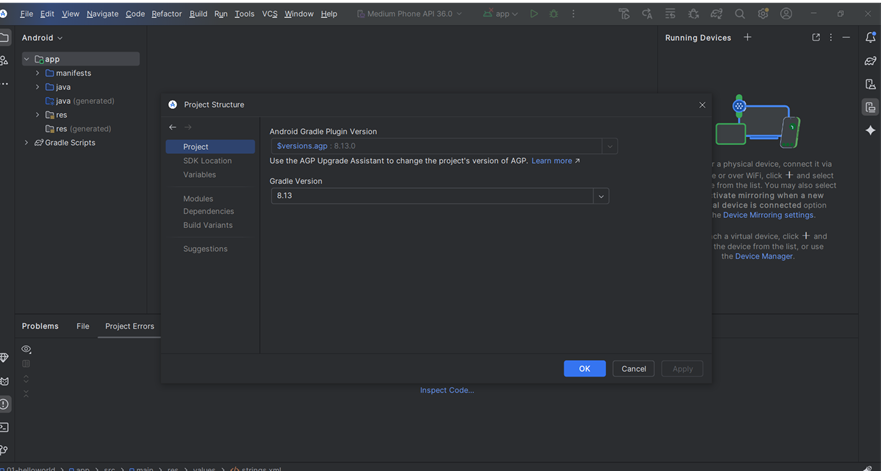Open Terminal icon in left sidebar
Screen dimensions: 886x471
pyautogui.click(x=4, y=428)
